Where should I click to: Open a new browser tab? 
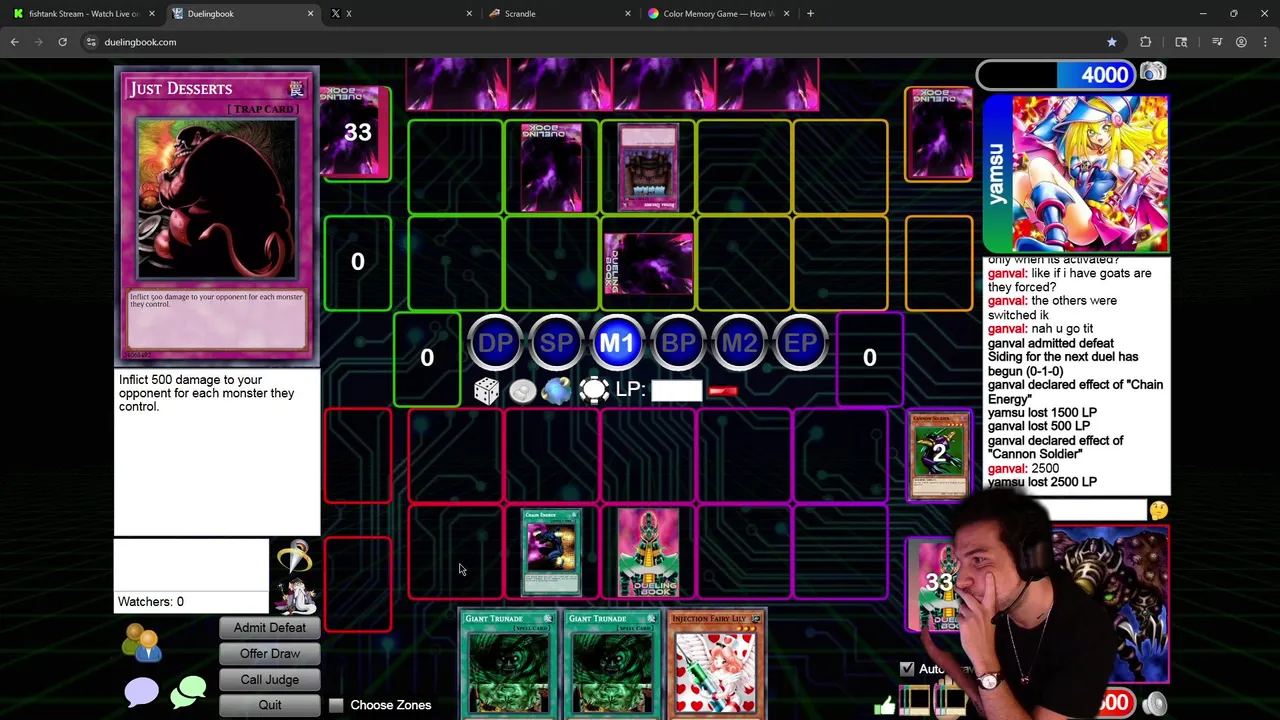tap(810, 14)
